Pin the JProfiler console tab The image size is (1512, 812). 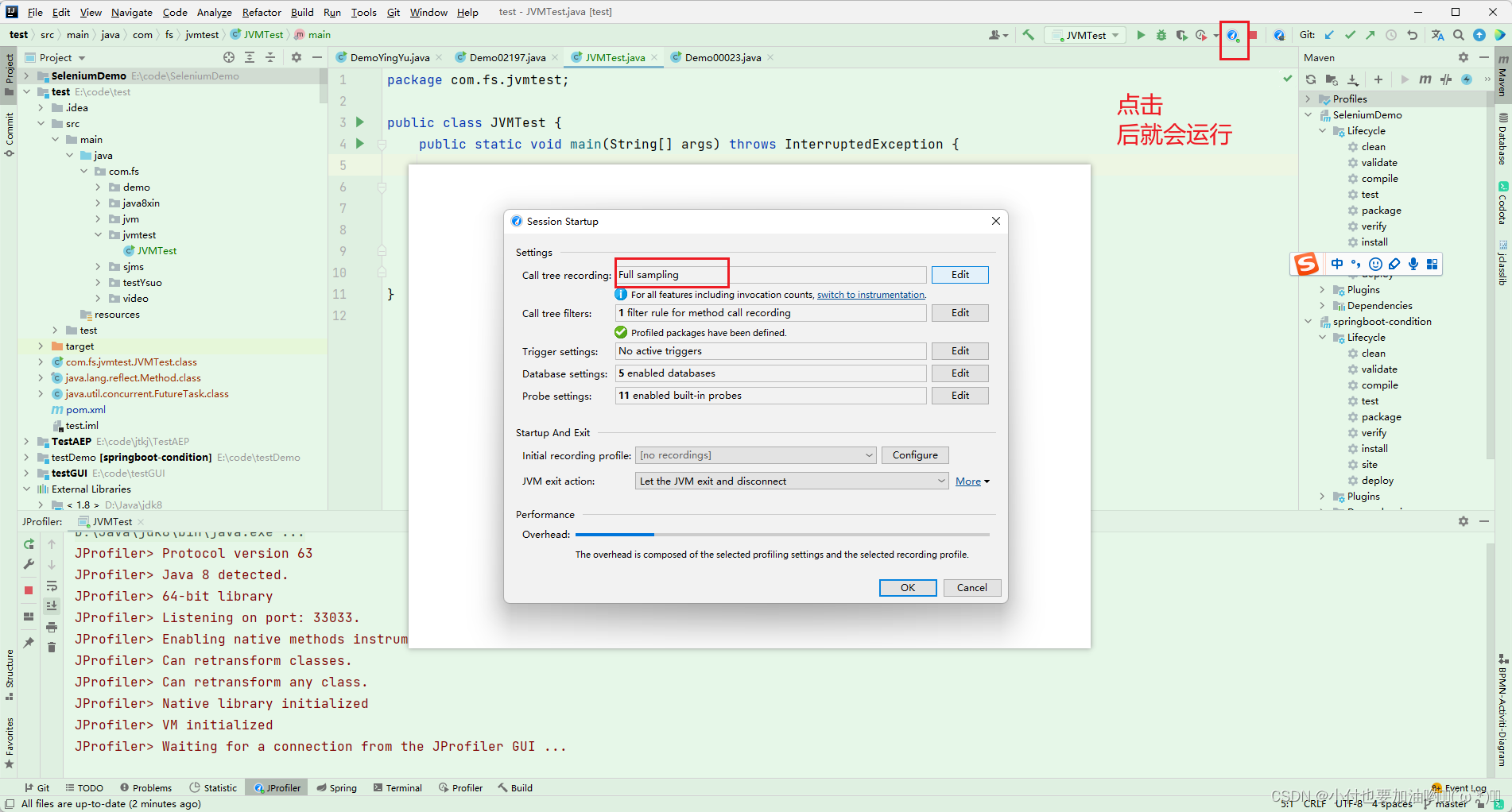29,643
